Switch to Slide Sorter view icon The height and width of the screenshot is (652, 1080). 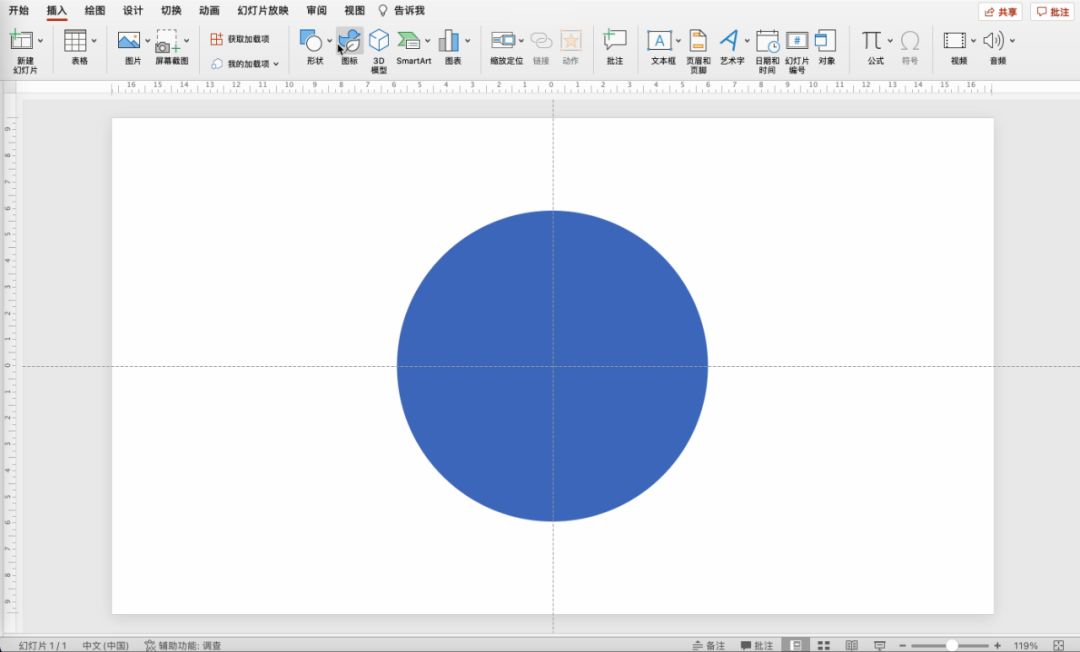[824, 645]
